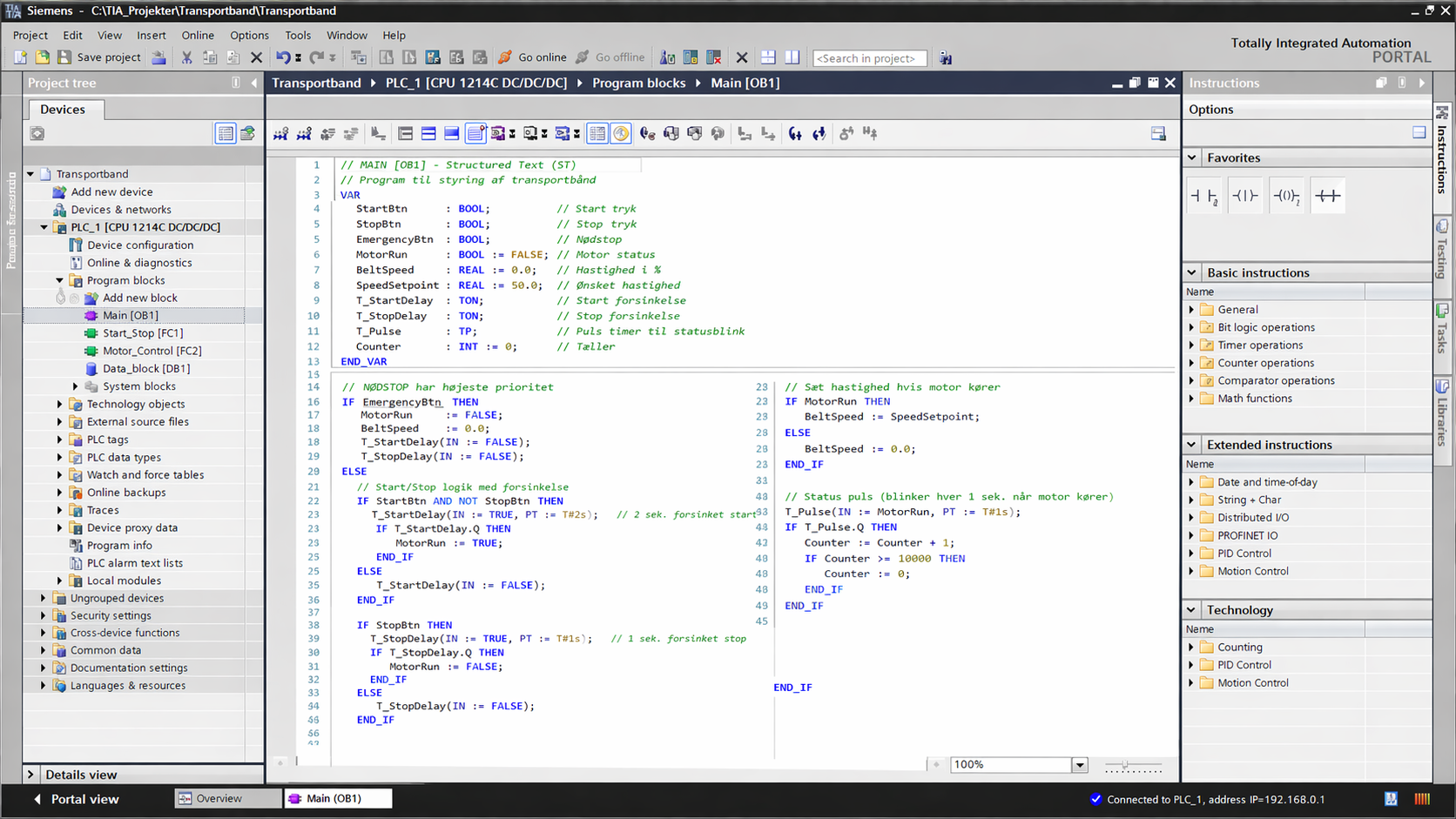
Task: Click the Redo arrow icon
Action: (317, 57)
